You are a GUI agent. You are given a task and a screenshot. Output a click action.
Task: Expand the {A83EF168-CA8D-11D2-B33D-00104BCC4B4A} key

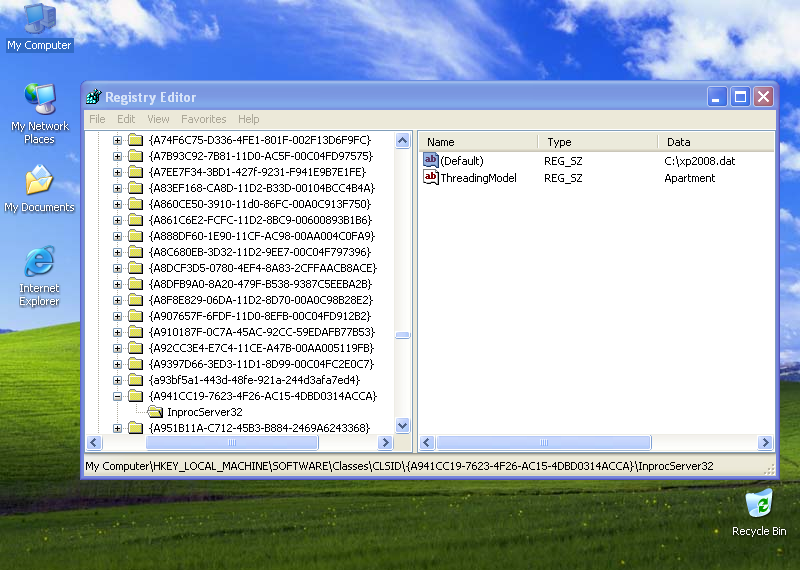(x=117, y=188)
